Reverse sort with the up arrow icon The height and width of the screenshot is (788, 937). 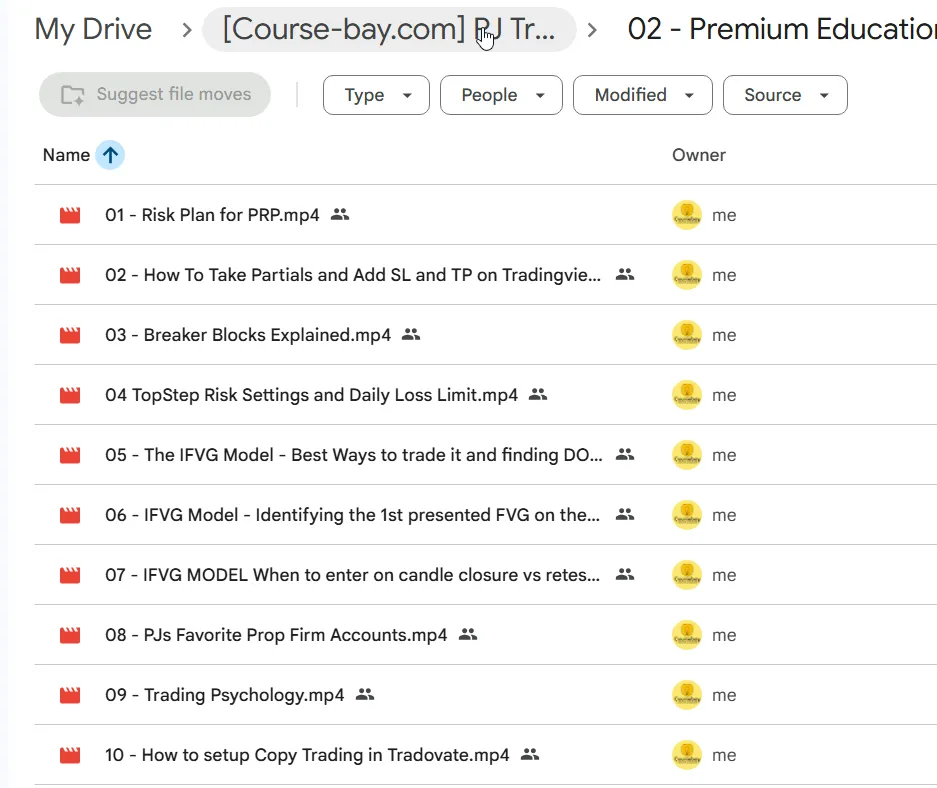111,155
